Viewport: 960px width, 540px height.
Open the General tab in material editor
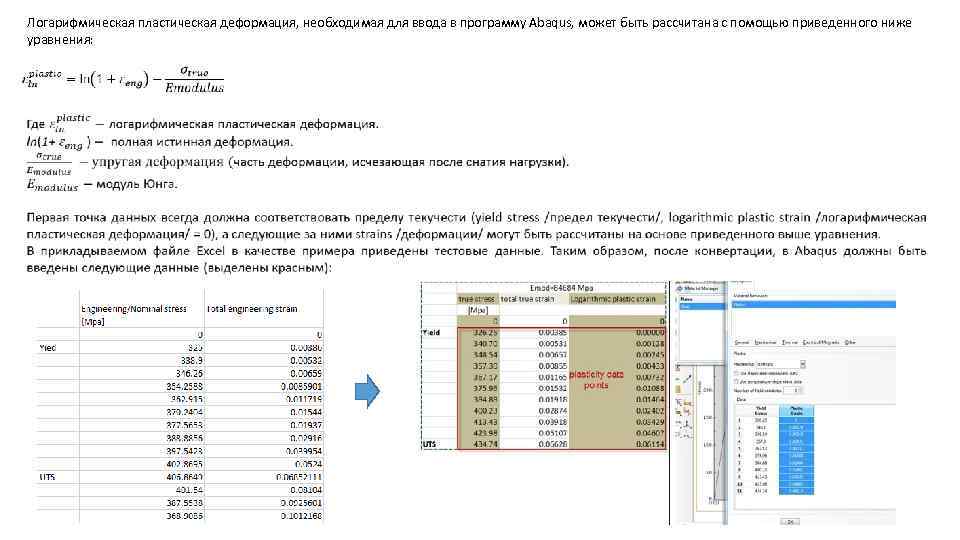click(x=742, y=342)
